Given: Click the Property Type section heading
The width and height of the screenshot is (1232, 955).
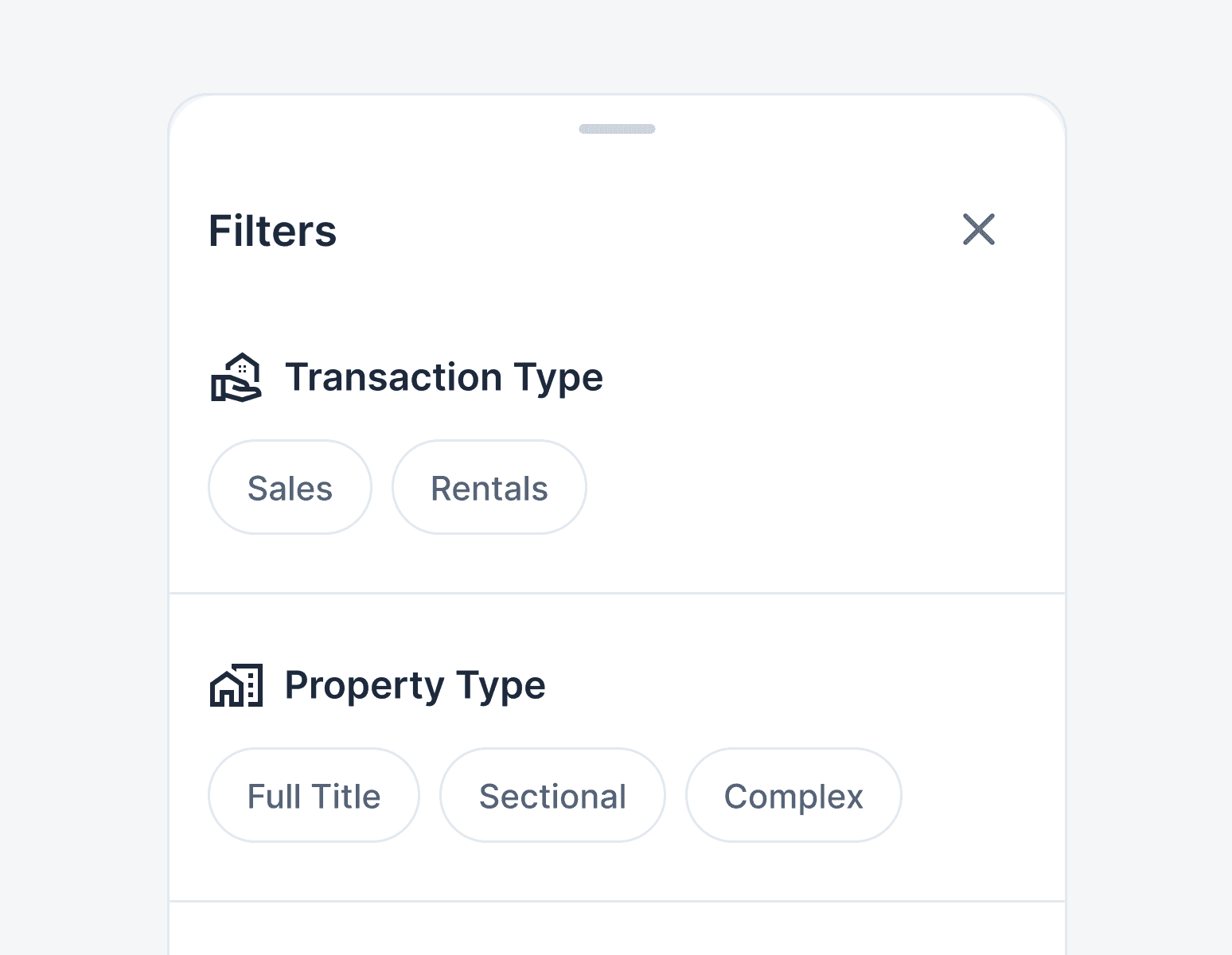Looking at the screenshot, I should point(415,685).
